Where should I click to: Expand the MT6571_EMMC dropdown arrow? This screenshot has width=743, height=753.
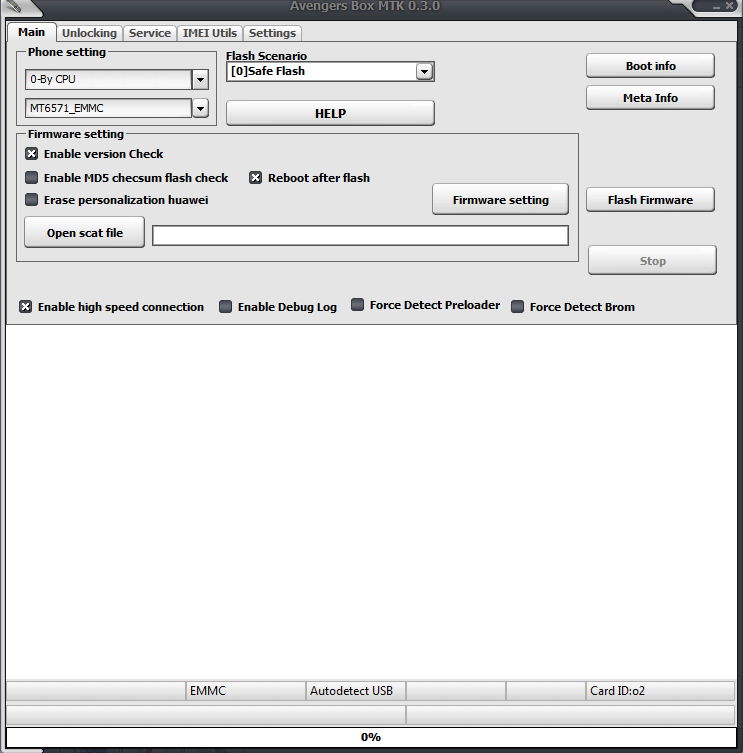200,108
